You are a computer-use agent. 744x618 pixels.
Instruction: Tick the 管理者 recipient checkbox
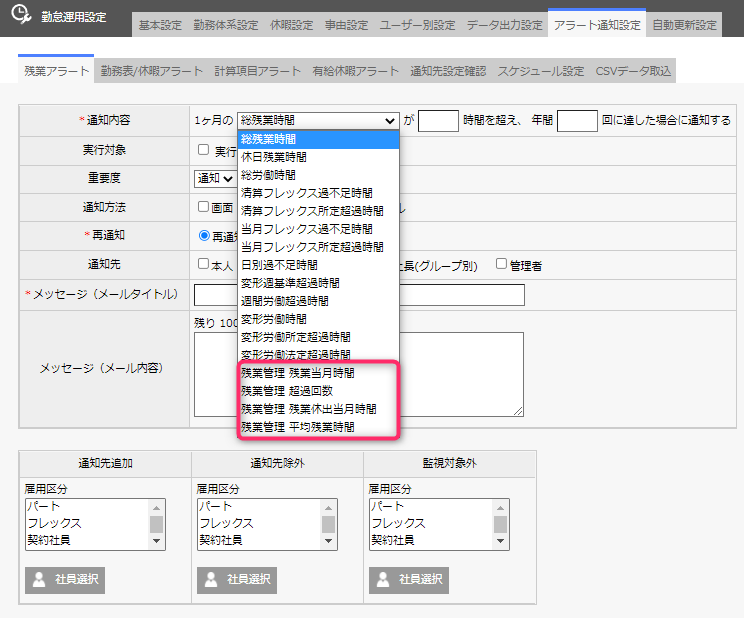pos(501,263)
